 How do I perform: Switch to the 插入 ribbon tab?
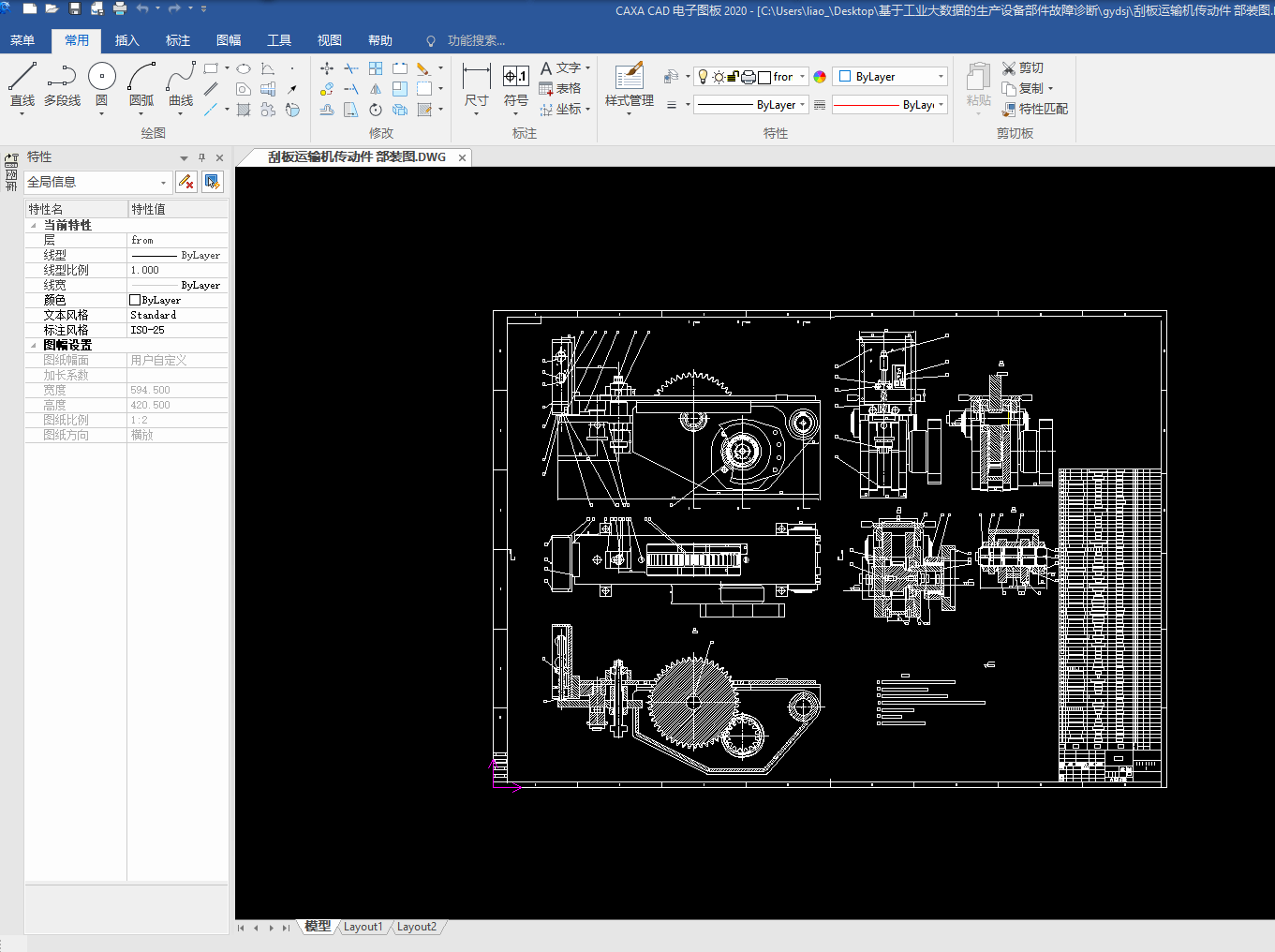tap(126, 40)
